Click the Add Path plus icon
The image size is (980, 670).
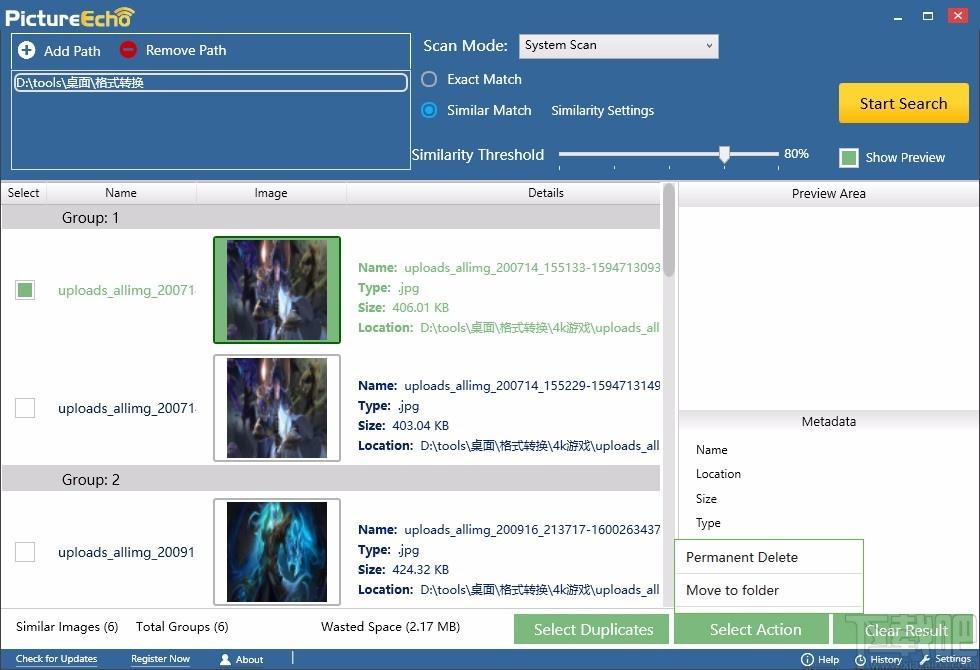[26, 50]
